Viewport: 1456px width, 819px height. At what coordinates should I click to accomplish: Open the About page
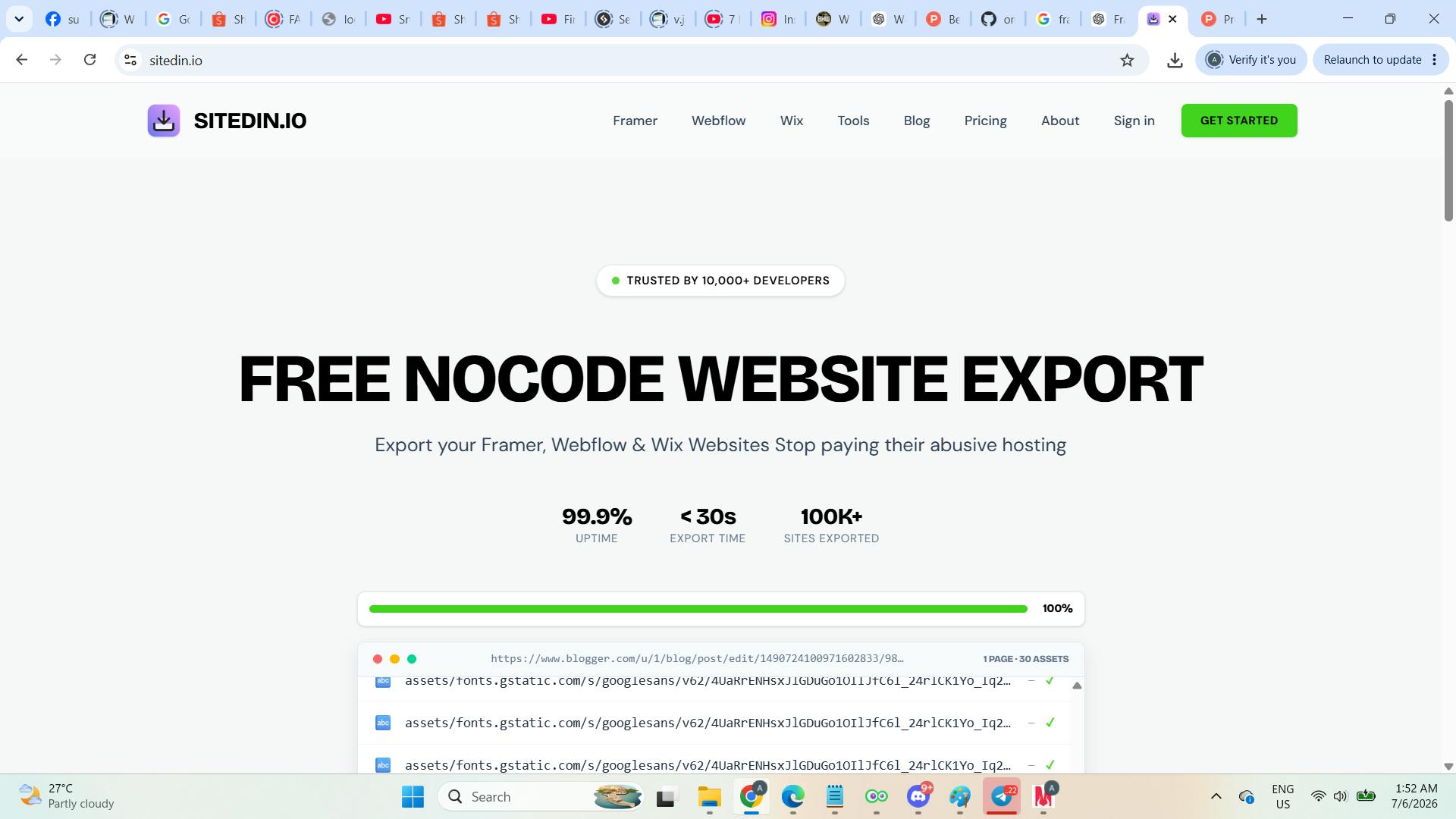pos(1059,121)
